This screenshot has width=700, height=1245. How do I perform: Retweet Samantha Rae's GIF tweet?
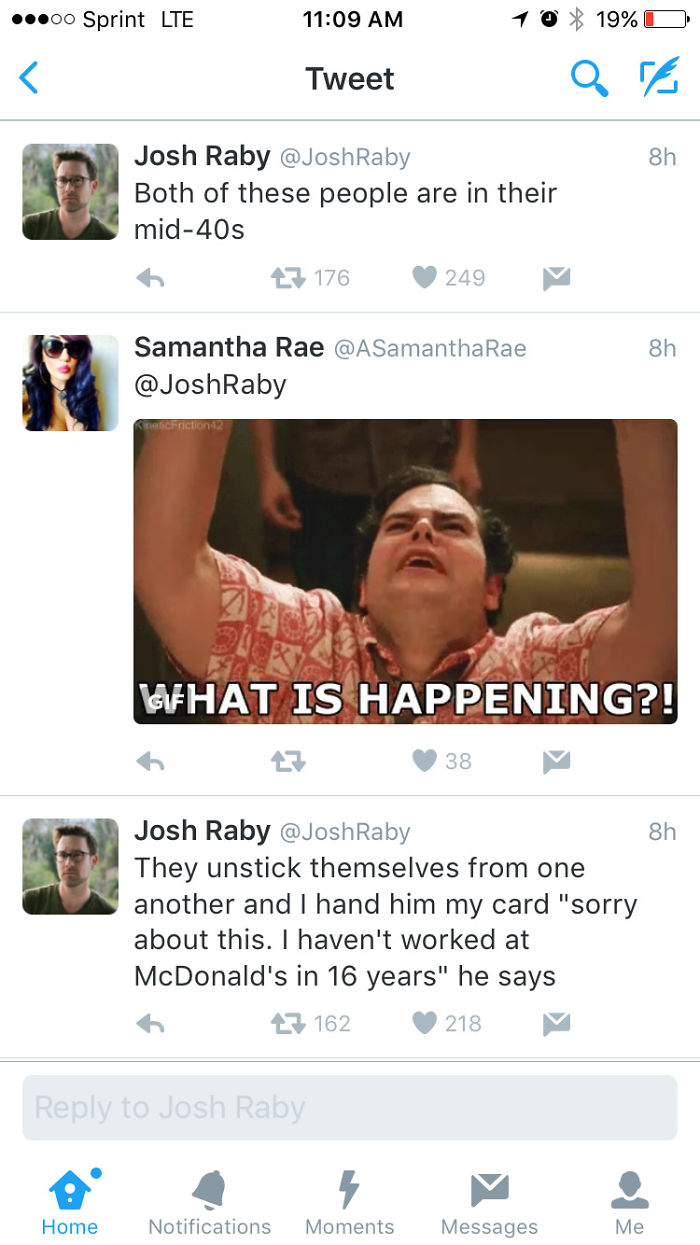(x=287, y=762)
